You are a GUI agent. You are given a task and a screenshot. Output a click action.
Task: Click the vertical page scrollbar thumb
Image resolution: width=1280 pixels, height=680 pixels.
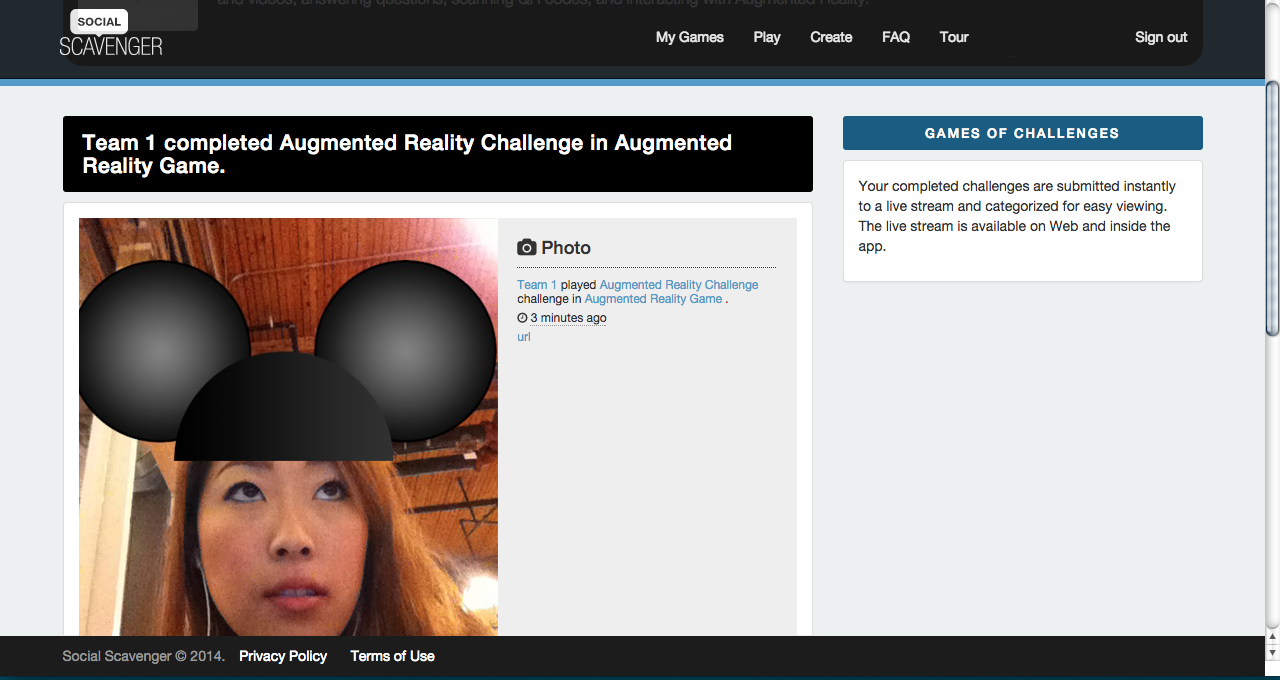pos(1272,208)
